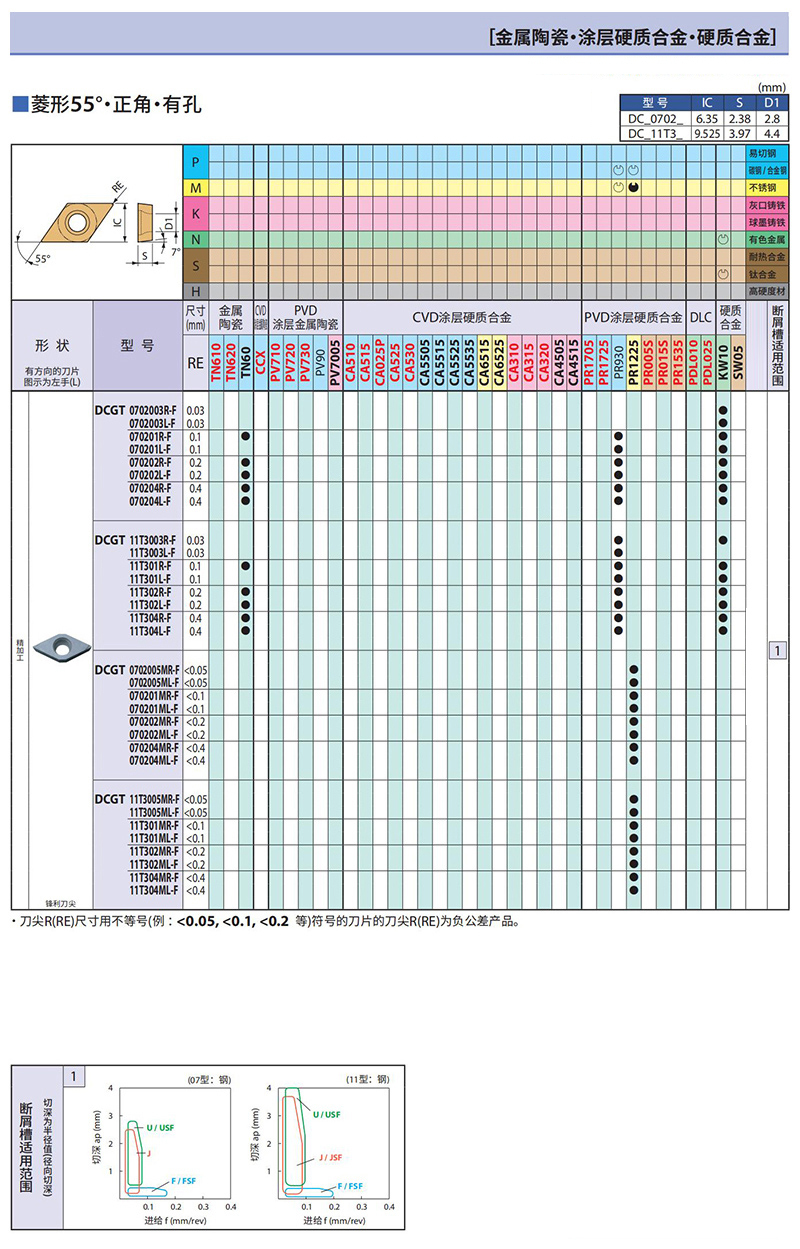Click the blue P material row label
This screenshot has width=800, height=1249.
196,162
